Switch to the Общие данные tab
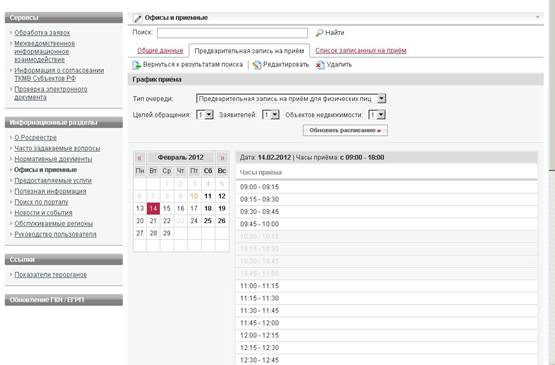This screenshot has width=555, height=365. (160, 51)
